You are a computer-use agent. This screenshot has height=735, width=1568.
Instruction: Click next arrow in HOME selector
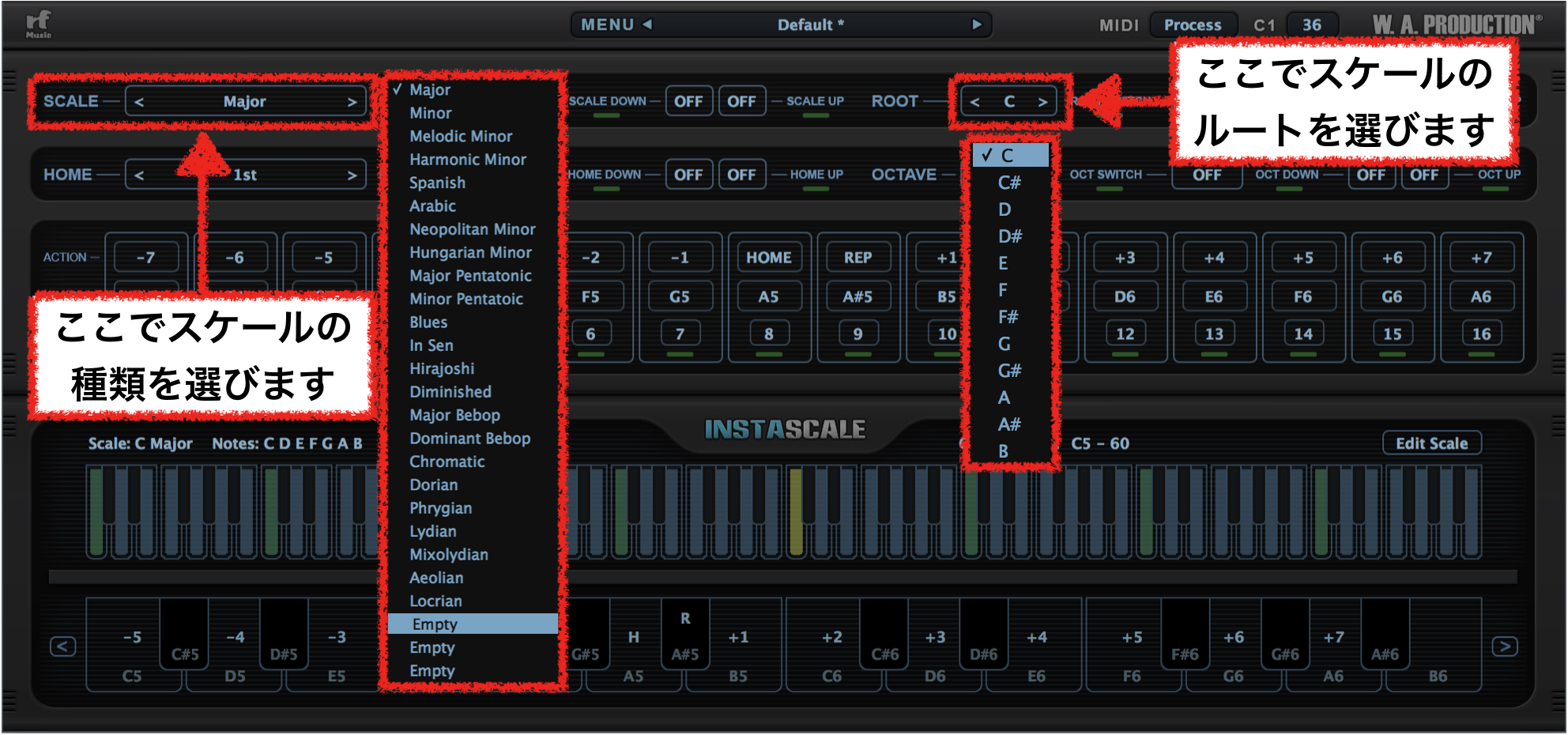[x=352, y=175]
